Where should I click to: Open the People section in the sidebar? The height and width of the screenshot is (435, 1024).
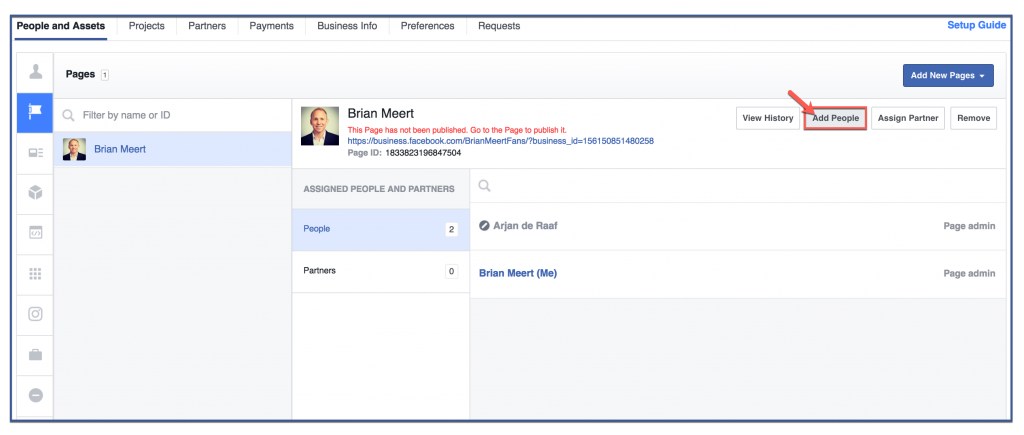click(35, 72)
